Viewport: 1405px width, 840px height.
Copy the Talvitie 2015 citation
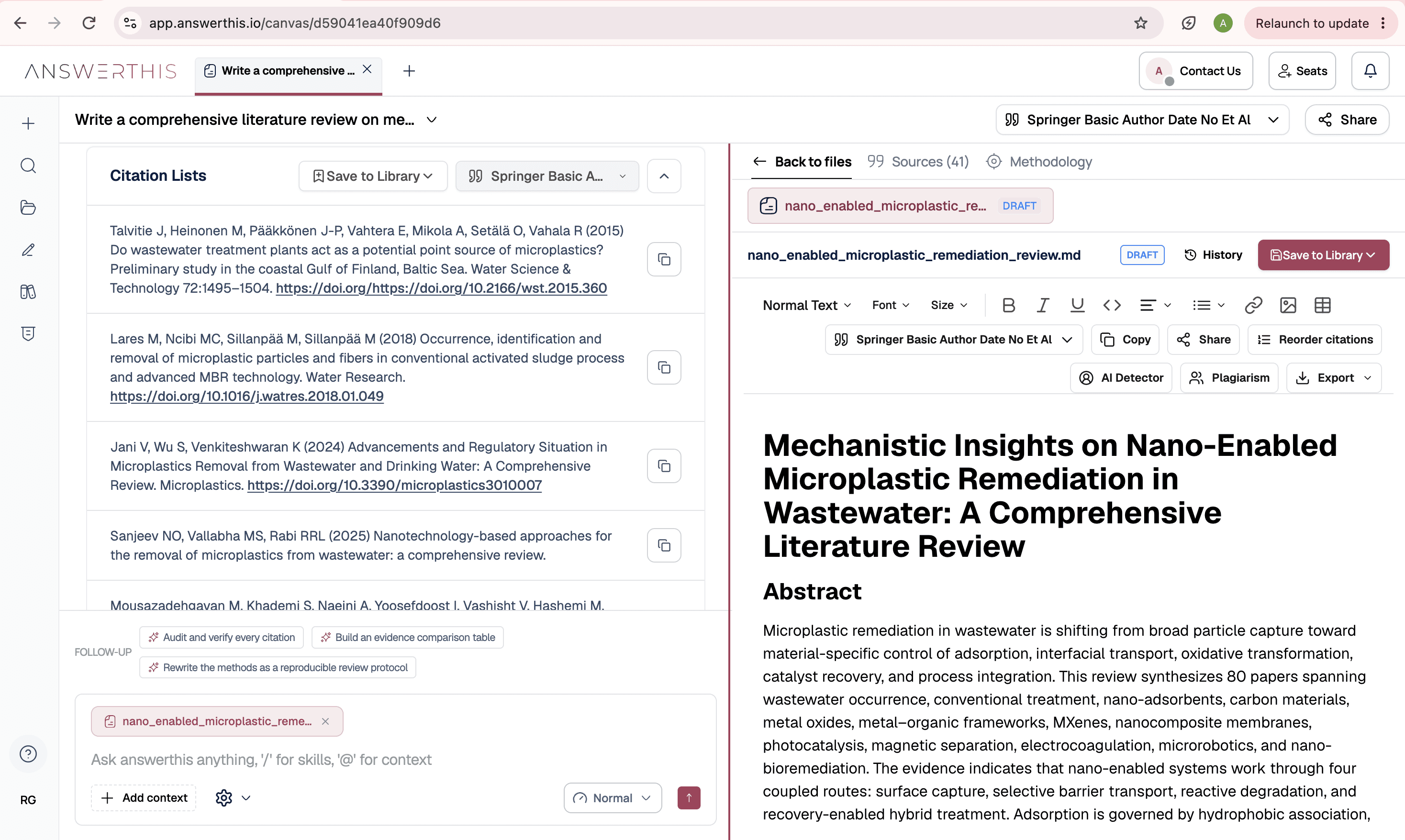(664, 259)
